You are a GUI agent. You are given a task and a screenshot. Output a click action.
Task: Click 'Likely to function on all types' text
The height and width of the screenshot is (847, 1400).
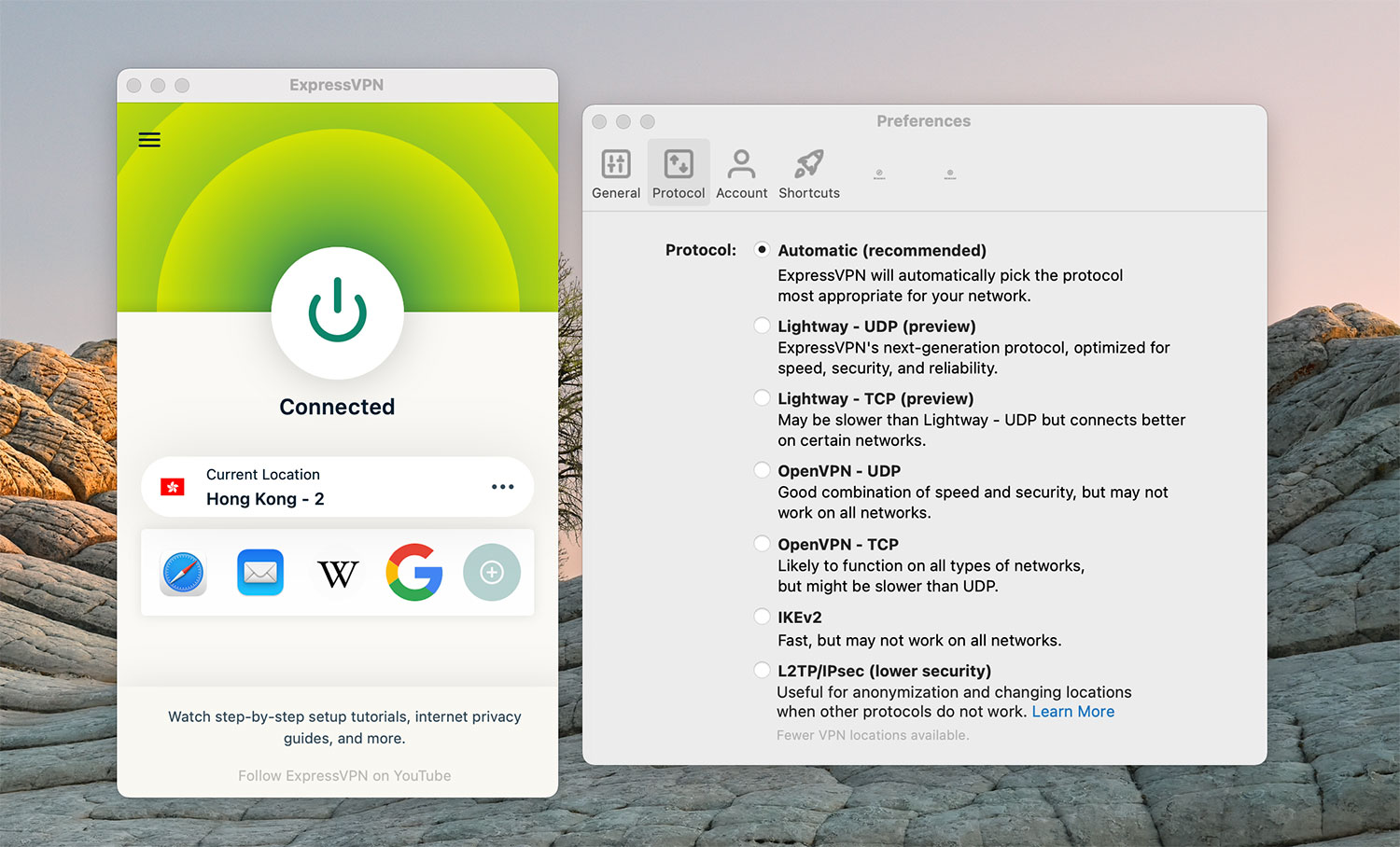click(931, 576)
